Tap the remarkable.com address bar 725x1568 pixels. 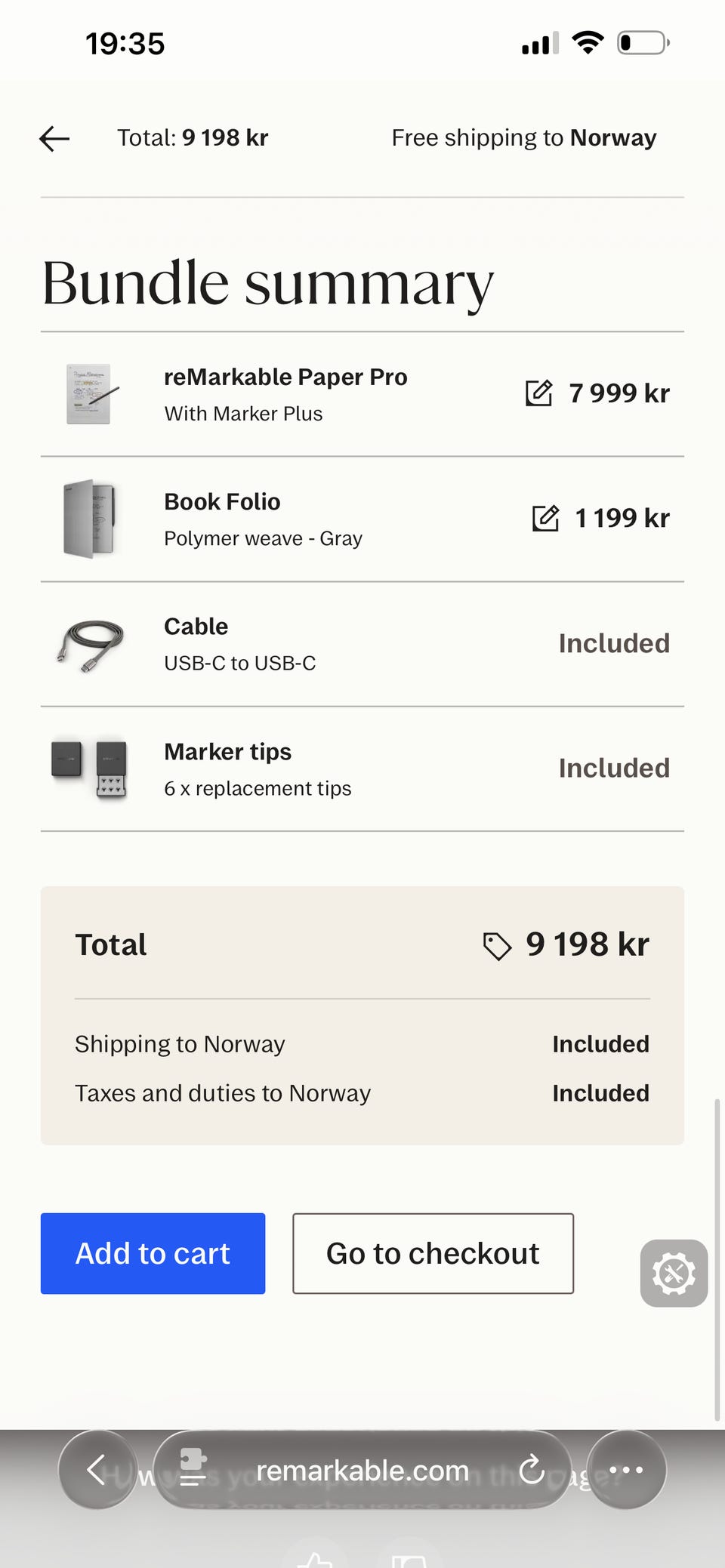point(362,1471)
